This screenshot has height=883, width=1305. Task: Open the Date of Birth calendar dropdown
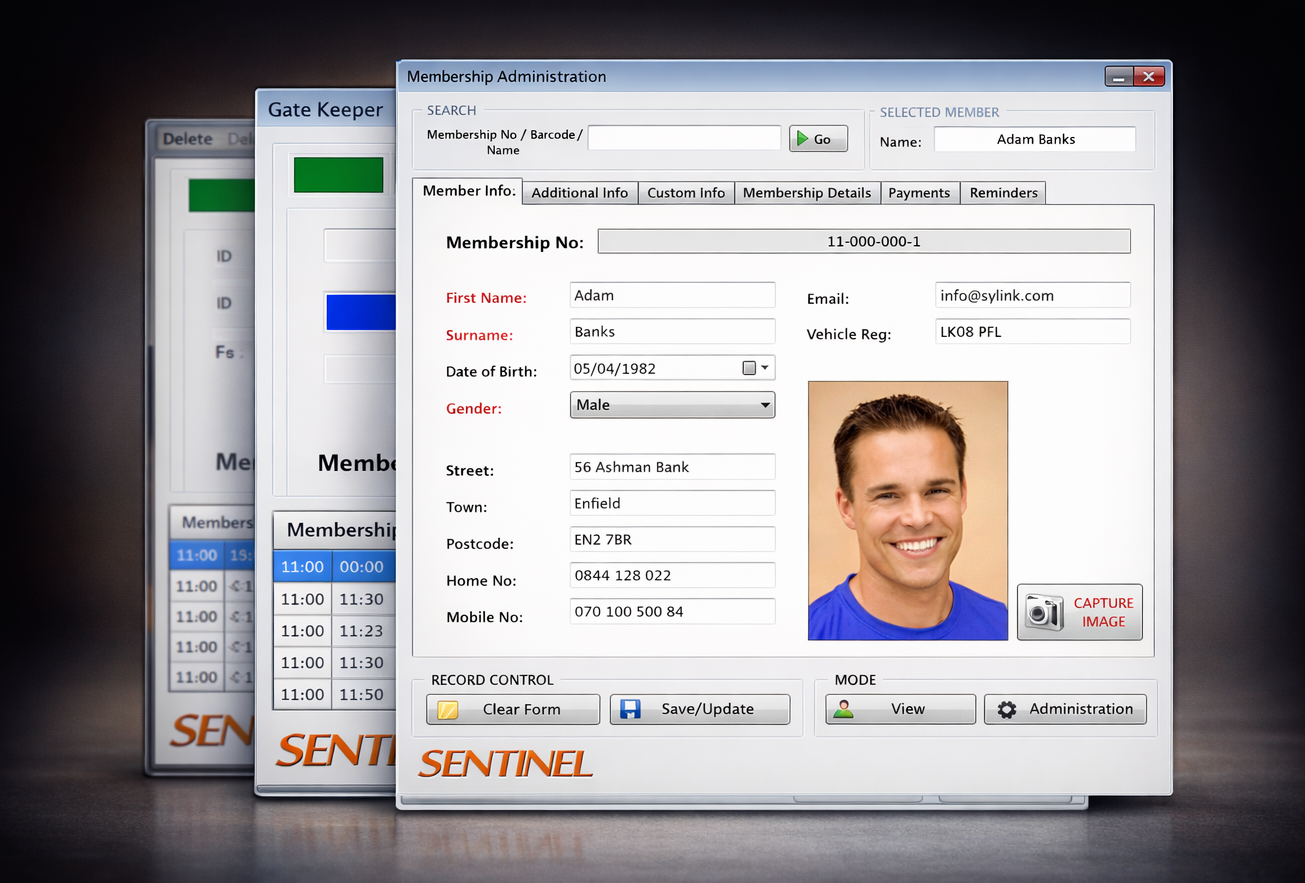(x=765, y=368)
